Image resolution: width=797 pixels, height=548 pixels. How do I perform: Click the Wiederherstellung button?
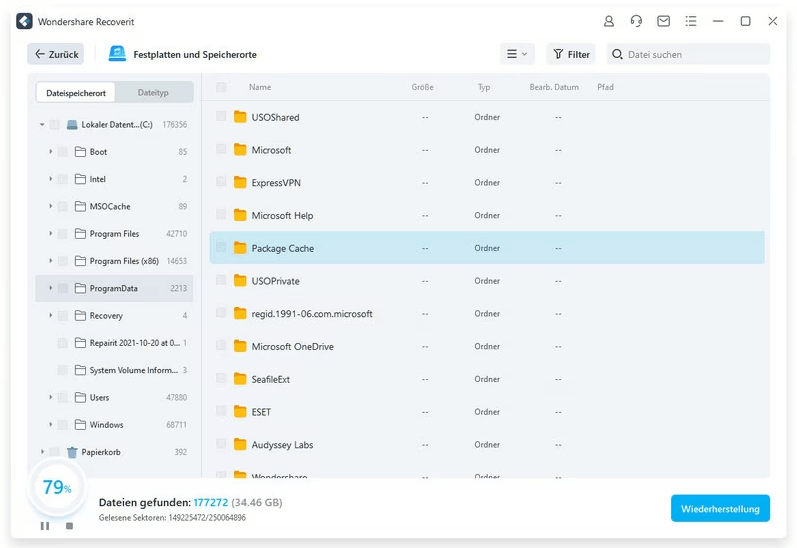tap(720, 508)
